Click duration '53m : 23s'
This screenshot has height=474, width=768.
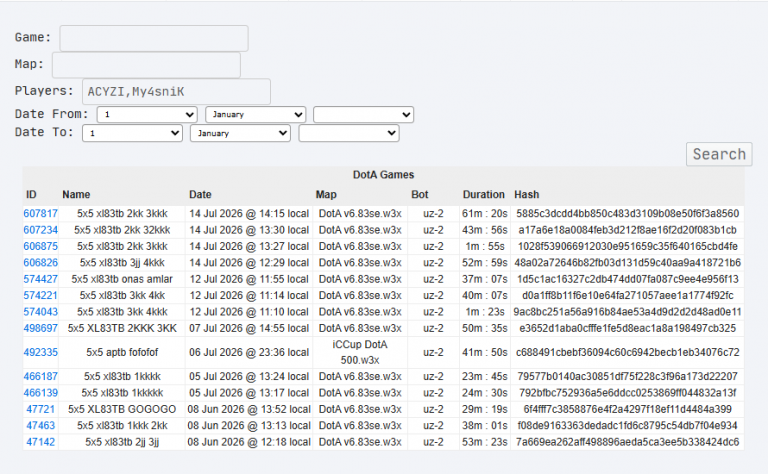click(x=484, y=442)
